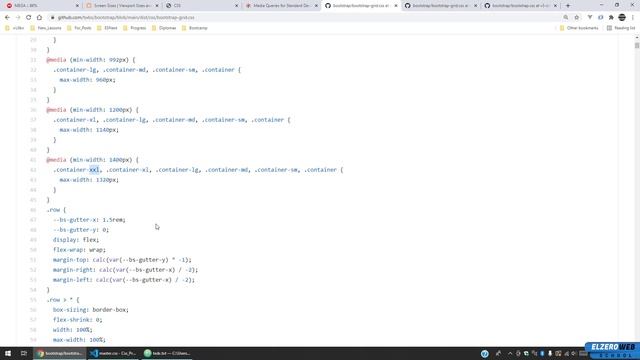Click the zoom magnifier icon in address bar
Image resolution: width=640 pixels, height=360 pixels.
tap(566, 18)
